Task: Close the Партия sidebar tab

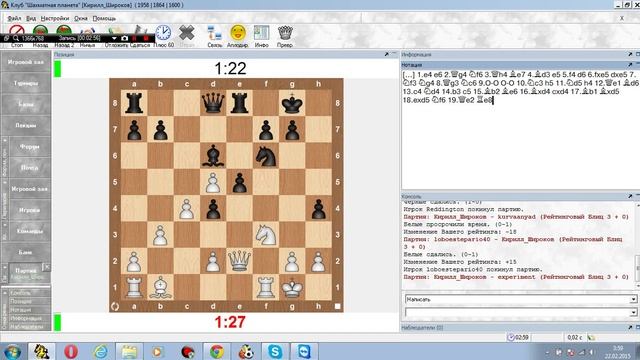Action: (47, 267)
